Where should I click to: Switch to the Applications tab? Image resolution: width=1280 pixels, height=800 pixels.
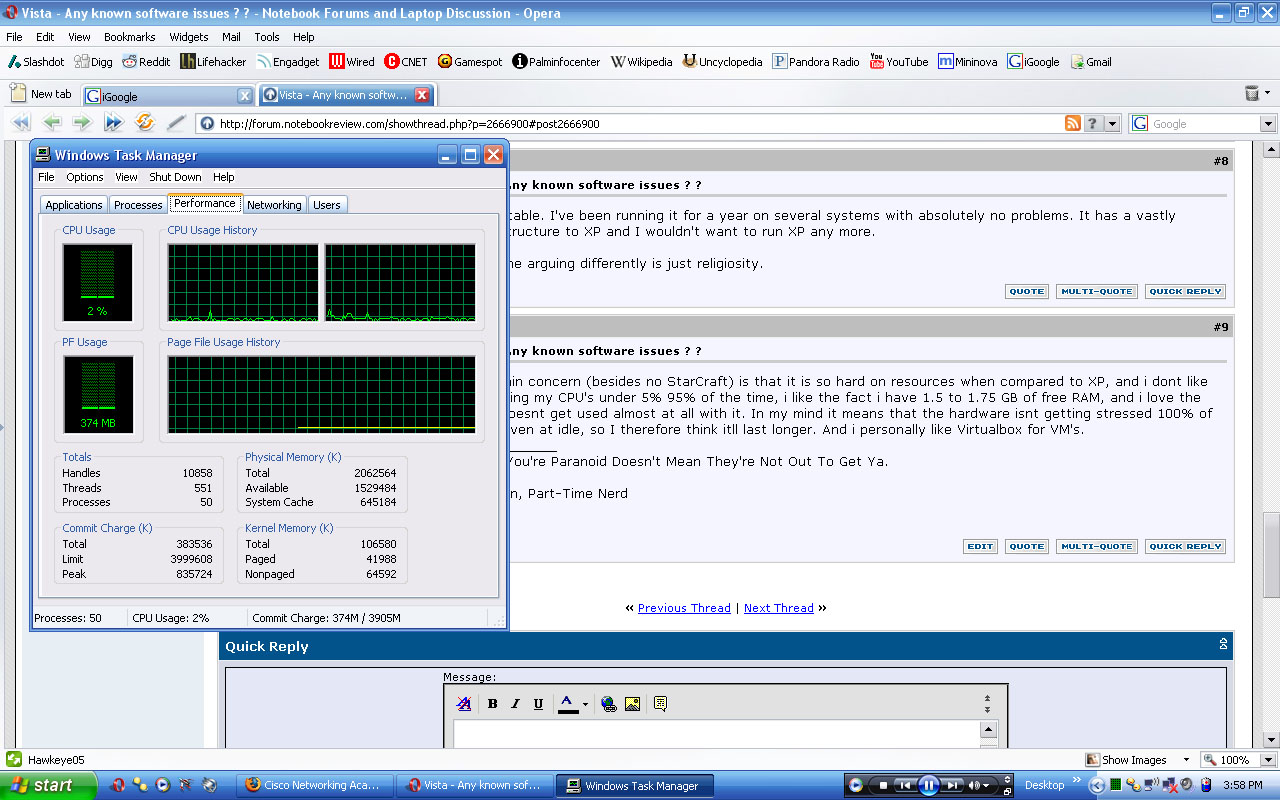(x=74, y=204)
